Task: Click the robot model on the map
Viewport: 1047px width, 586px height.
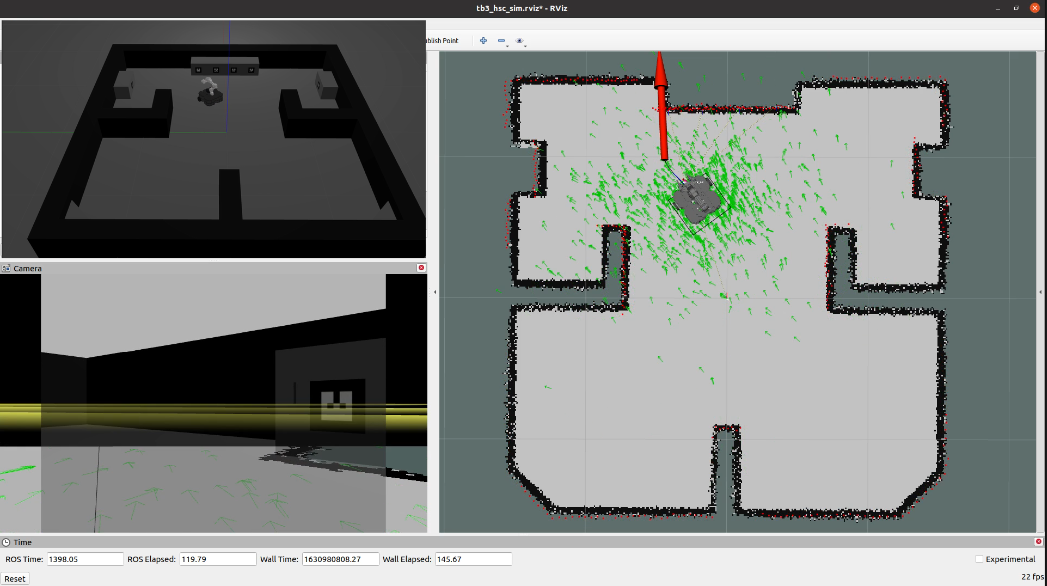Action: pos(697,195)
